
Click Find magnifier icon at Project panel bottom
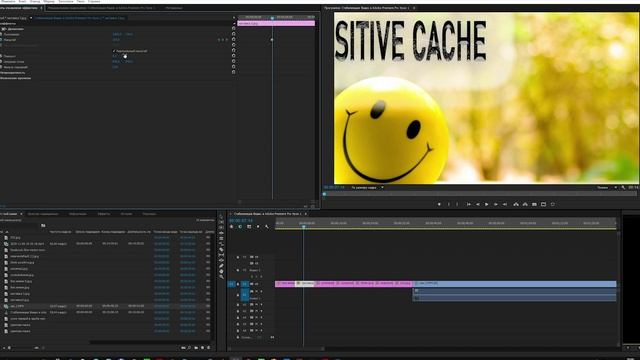click(x=189, y=348)
